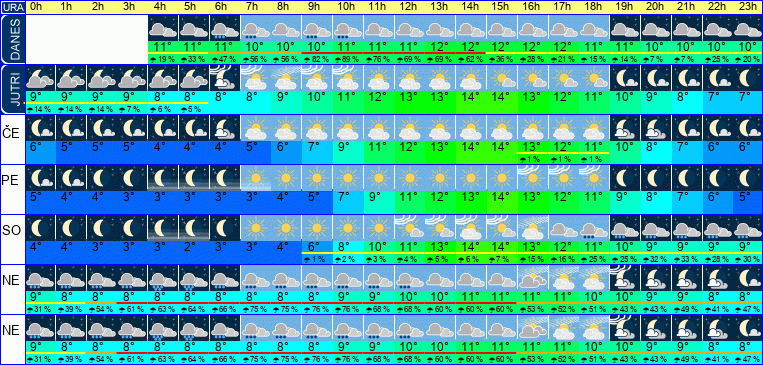The height and width of the screenshot is (365, 763).
Task: Select the SO 0h clear moon icon
Action: point(40,228)
